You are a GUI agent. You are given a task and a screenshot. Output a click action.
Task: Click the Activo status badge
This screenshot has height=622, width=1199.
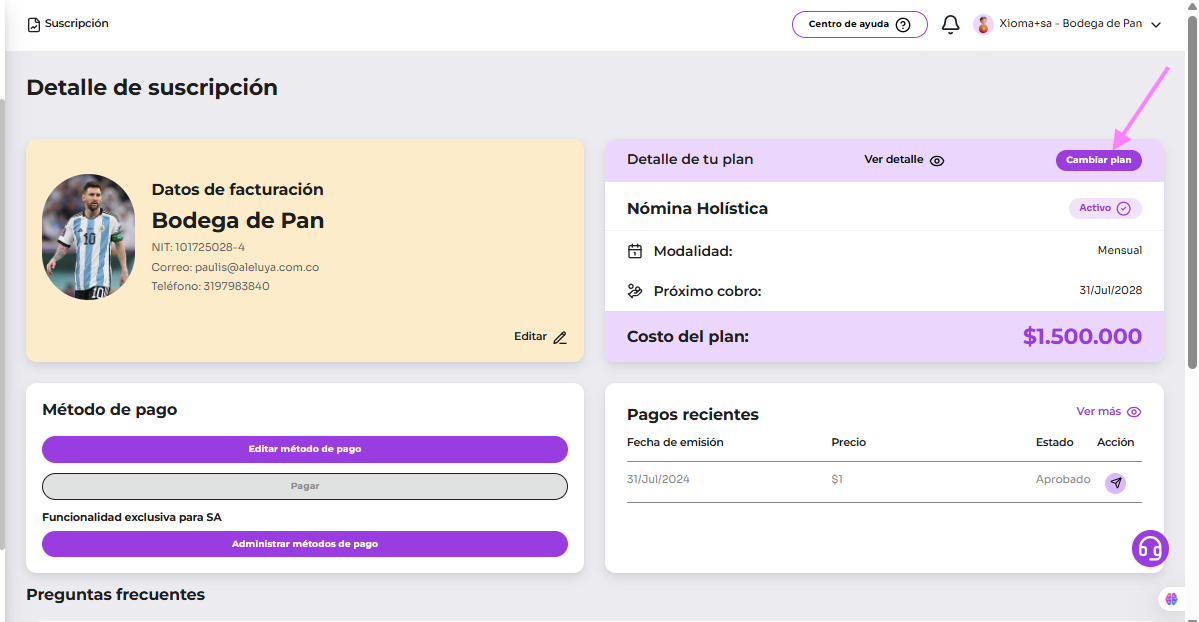click(x=1105, y=208)
